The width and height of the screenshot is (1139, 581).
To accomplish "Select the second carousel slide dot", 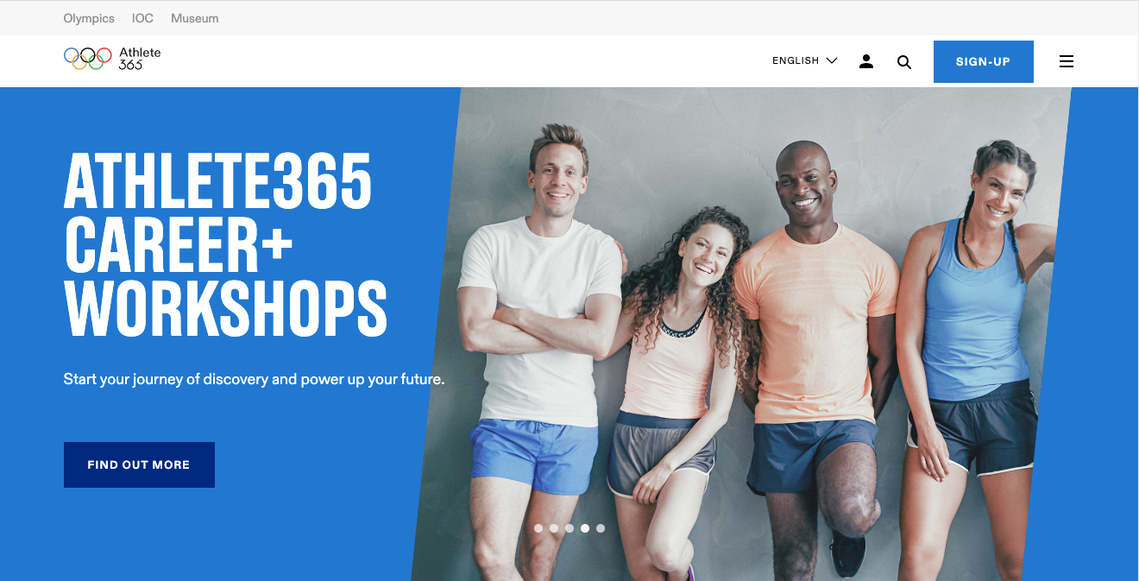I will pos(554,529).
